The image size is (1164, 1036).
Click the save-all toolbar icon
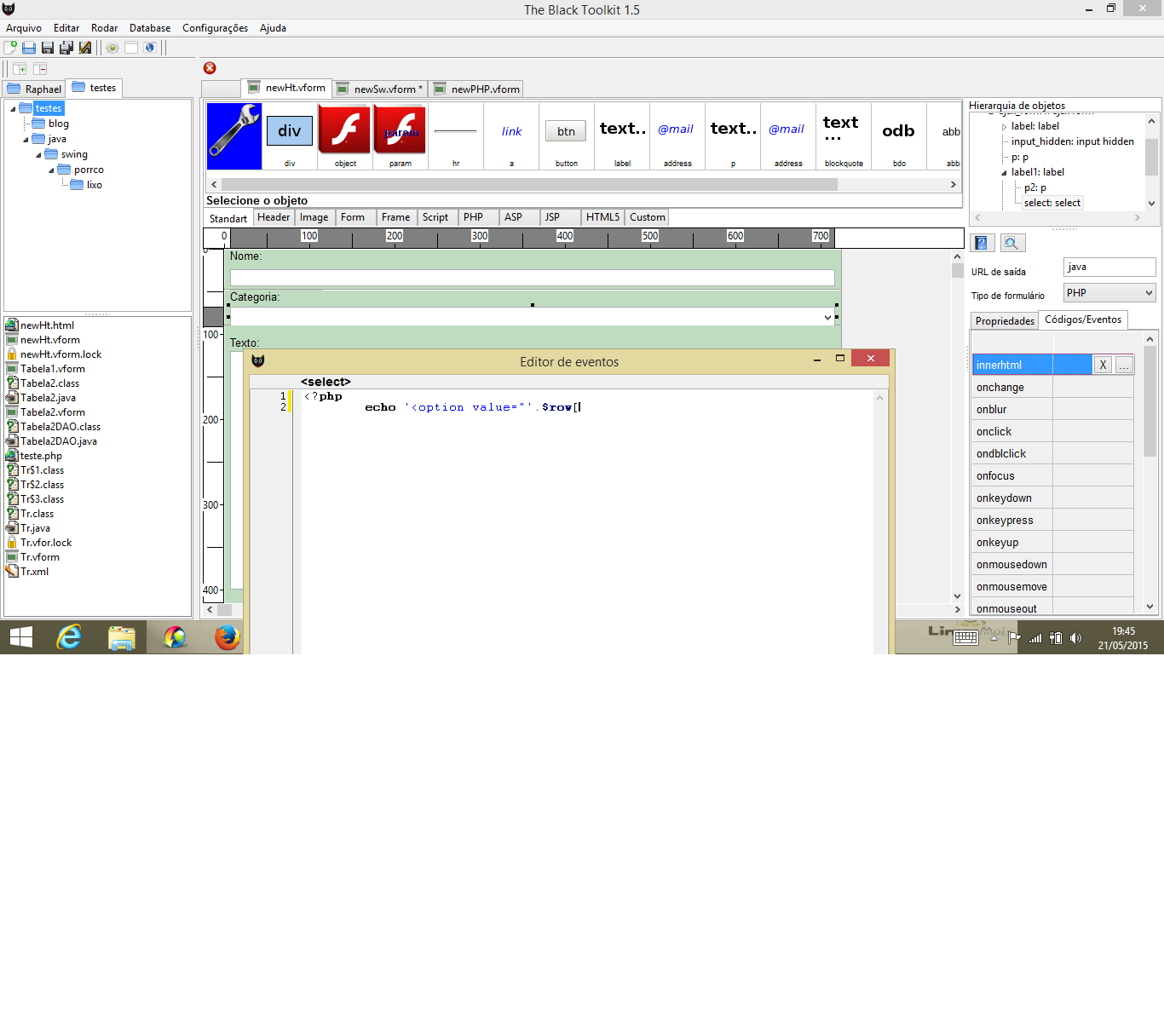coord(65,48)
